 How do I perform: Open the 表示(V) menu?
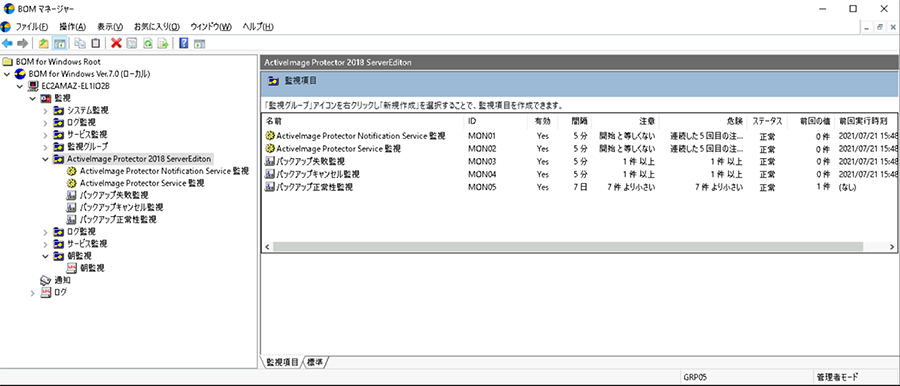(x=110, y=26)
